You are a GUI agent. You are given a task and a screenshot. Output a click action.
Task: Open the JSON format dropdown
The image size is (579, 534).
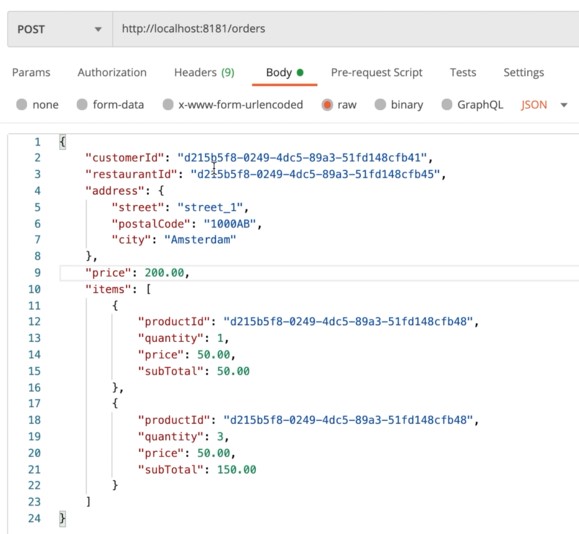point(544,105)
